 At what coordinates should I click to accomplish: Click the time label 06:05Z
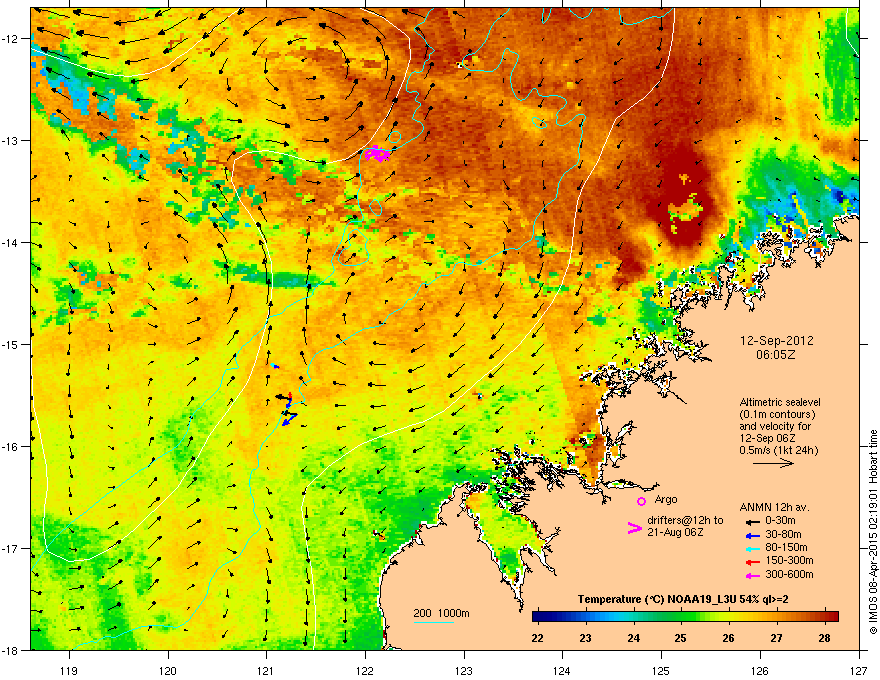click(x=776, y=355)
